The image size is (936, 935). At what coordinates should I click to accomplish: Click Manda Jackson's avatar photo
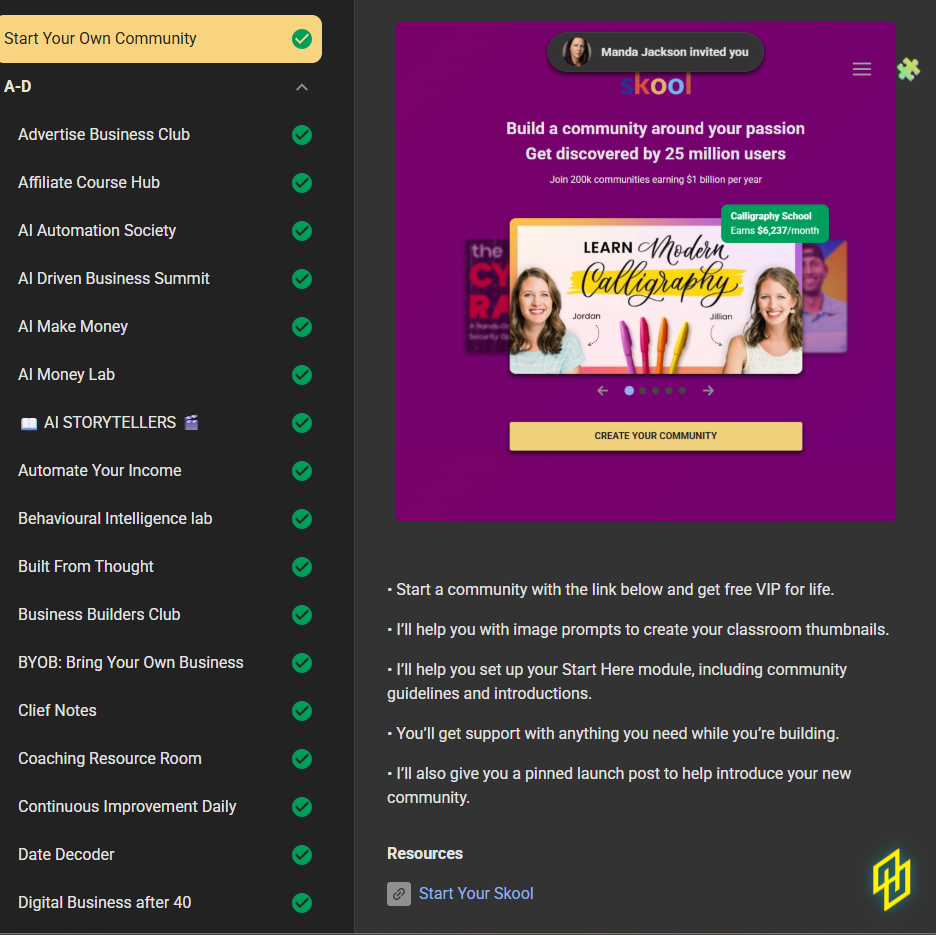577,52
